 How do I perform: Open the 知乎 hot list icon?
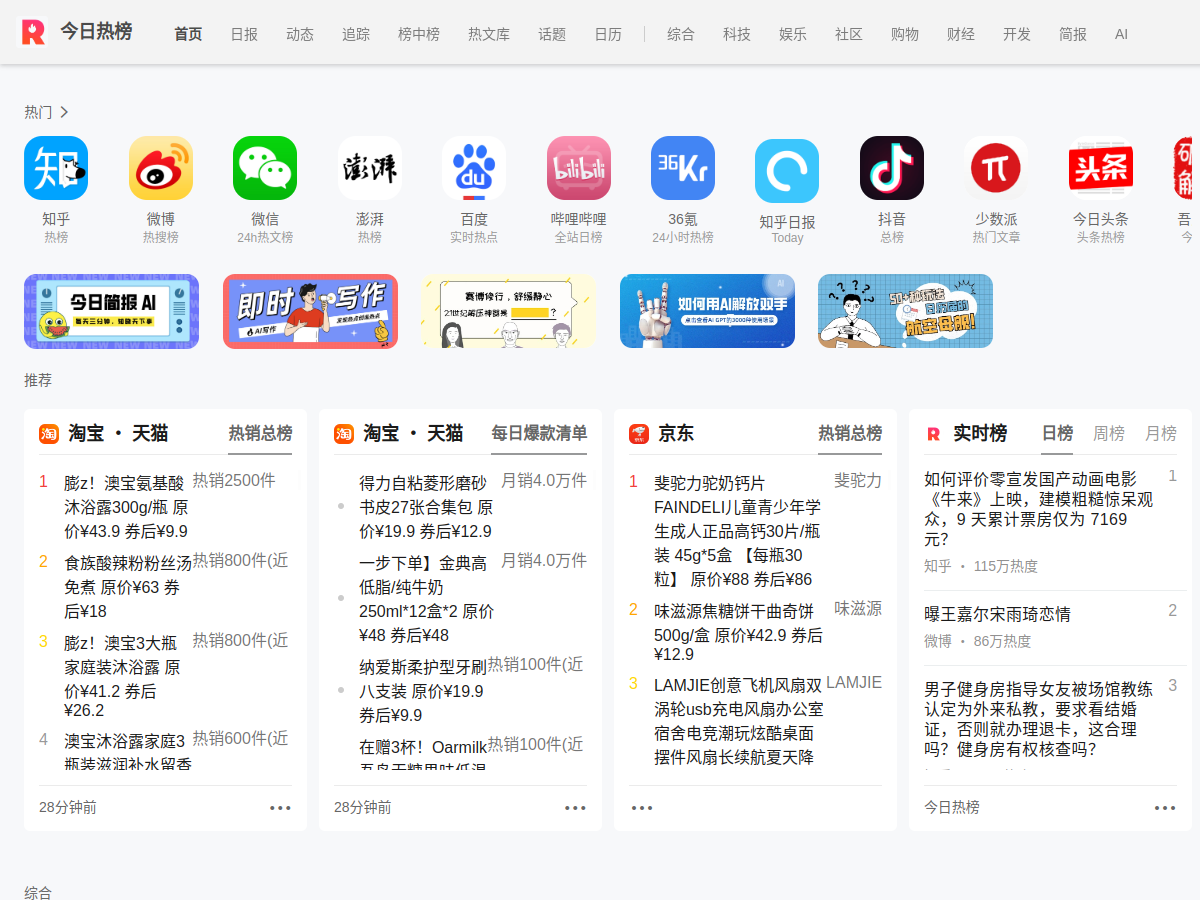[56, 168]
